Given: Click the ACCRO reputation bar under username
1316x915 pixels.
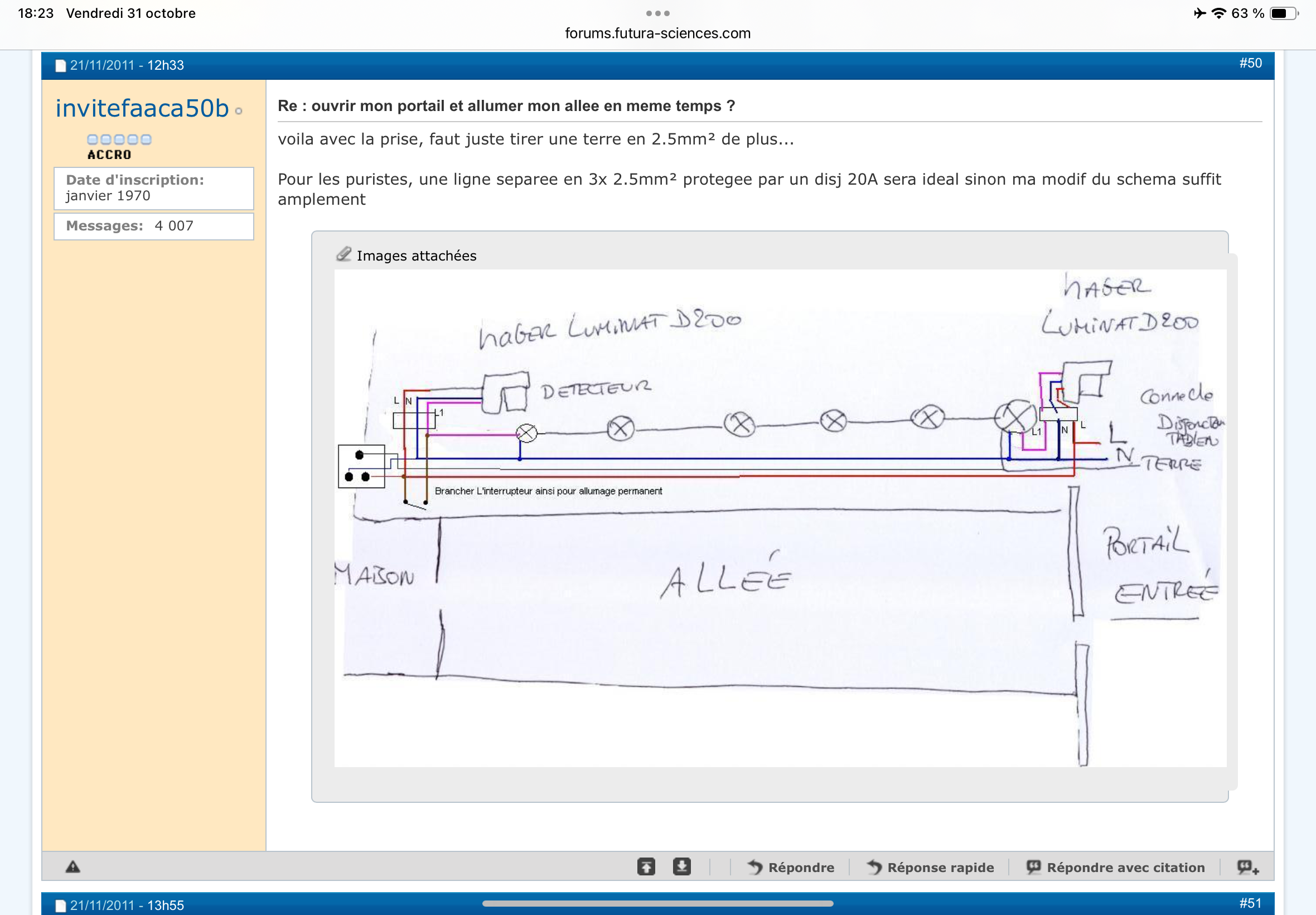Looking at the screenshot, I should pos(119,139).
